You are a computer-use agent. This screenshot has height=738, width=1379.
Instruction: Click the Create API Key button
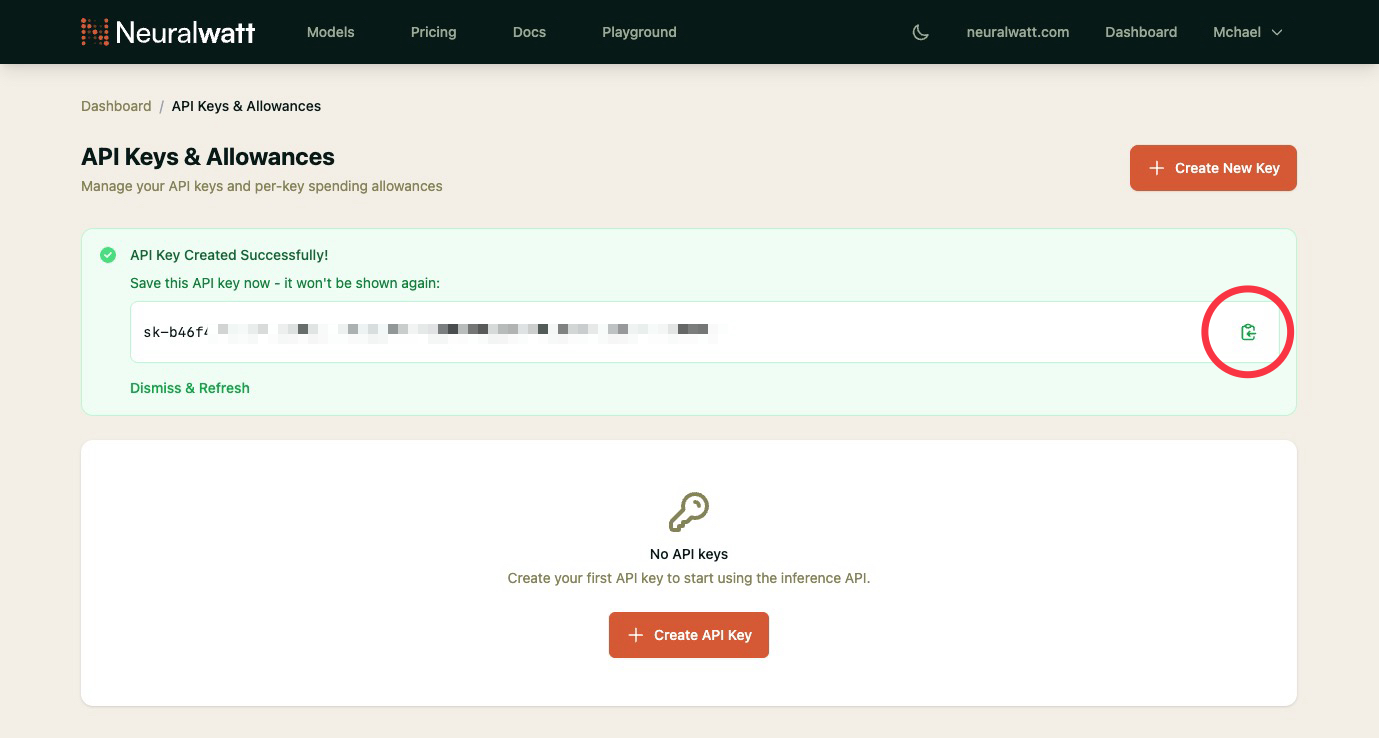(x=689, y=635)
